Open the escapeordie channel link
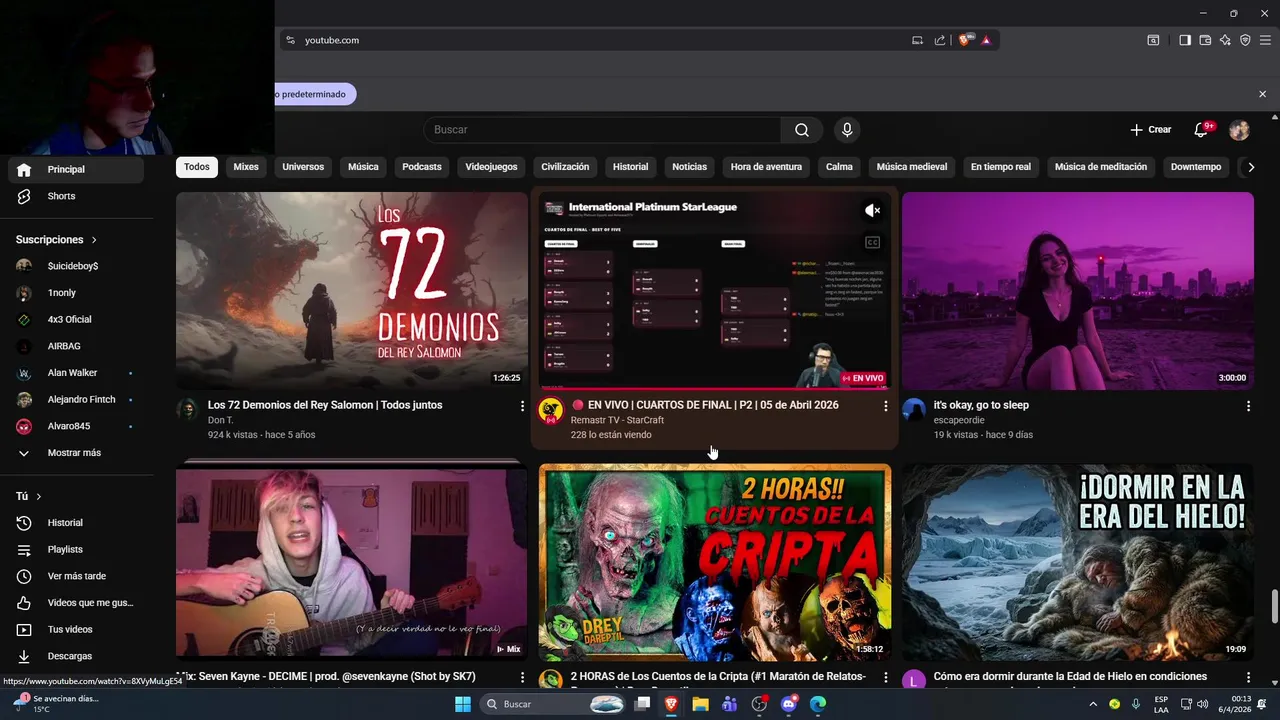1280x720 pixels. [959, 420]
